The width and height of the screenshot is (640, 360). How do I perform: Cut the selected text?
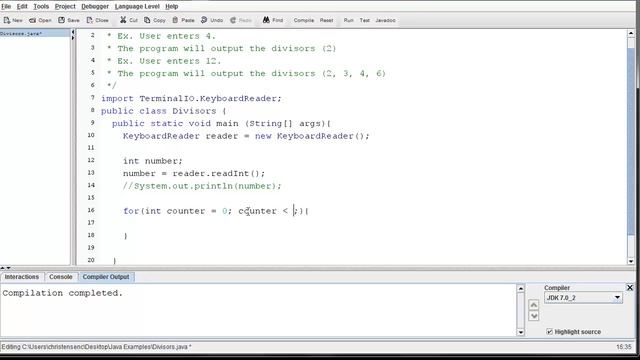point(129,20)
